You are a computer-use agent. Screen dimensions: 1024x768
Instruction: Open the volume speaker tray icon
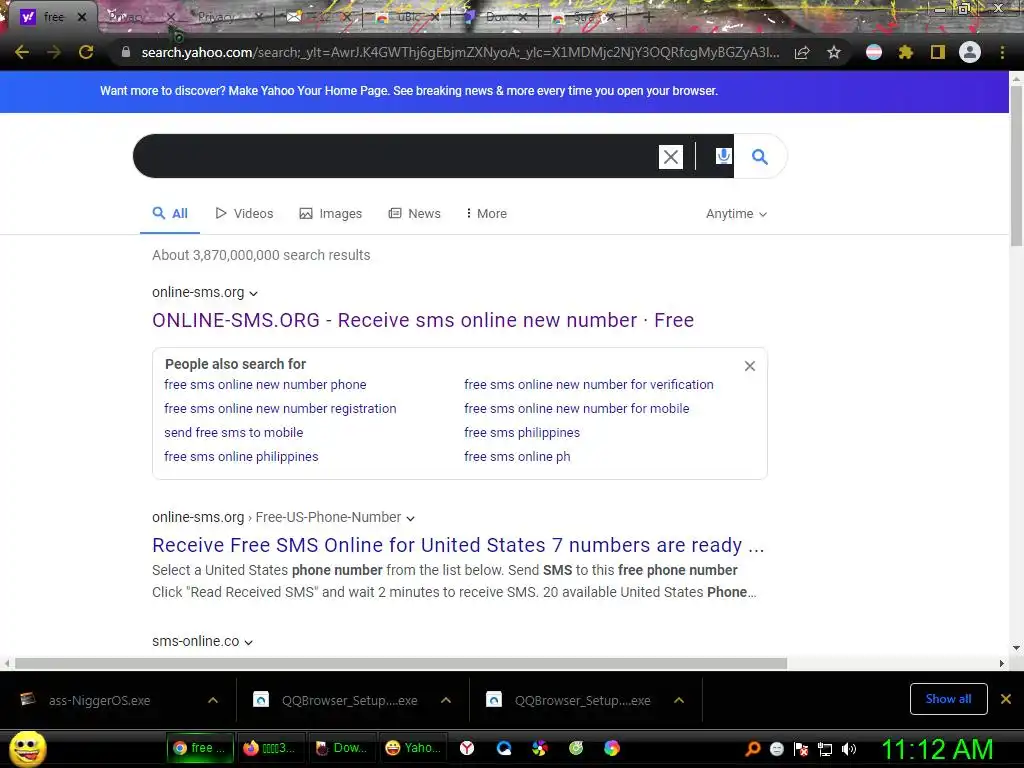pos(849,749)
